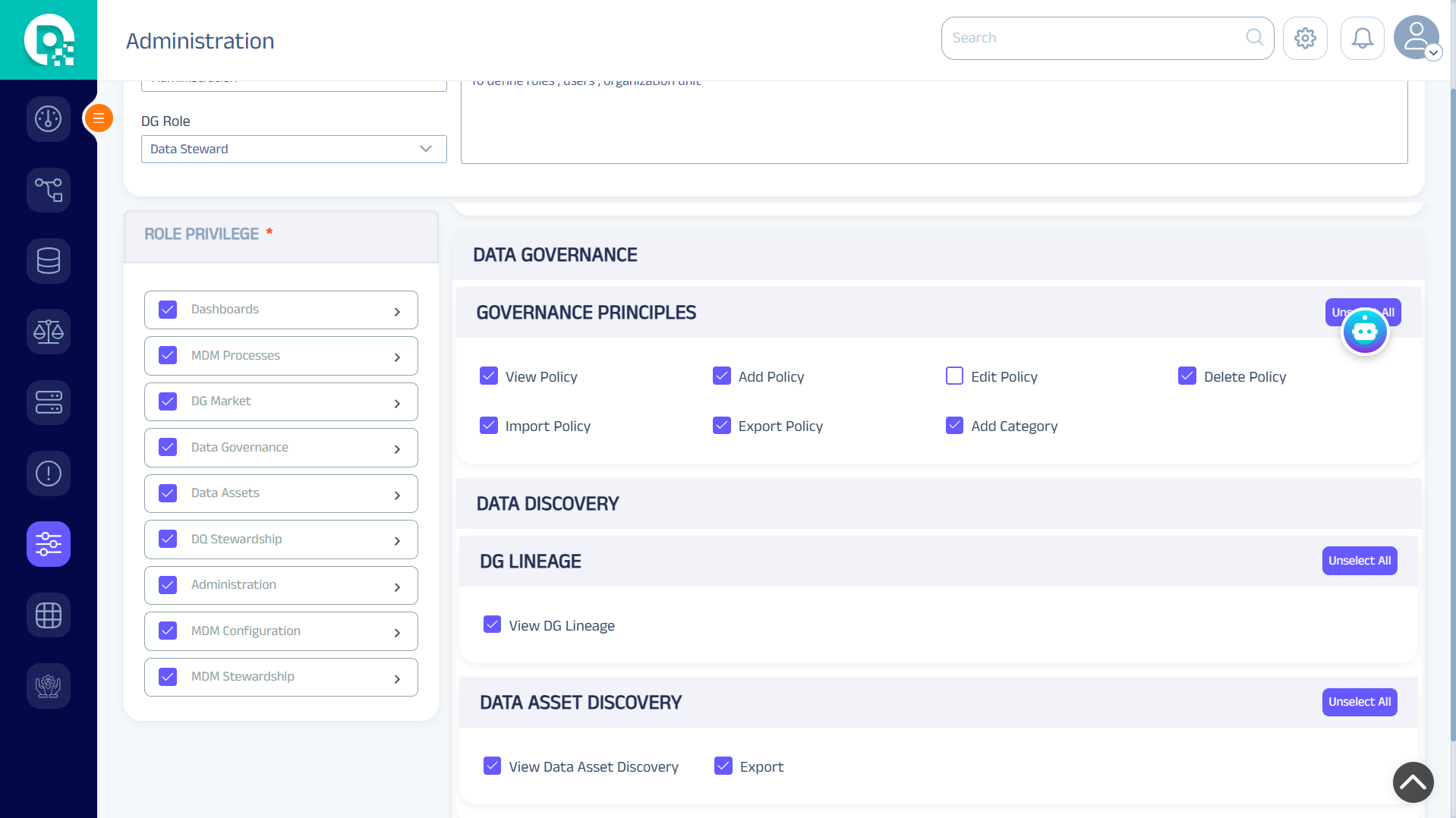Expand the MDM Configuration privilege arrow
Viewport: 1456px width, 818px height.
click(x=397, y=632)
